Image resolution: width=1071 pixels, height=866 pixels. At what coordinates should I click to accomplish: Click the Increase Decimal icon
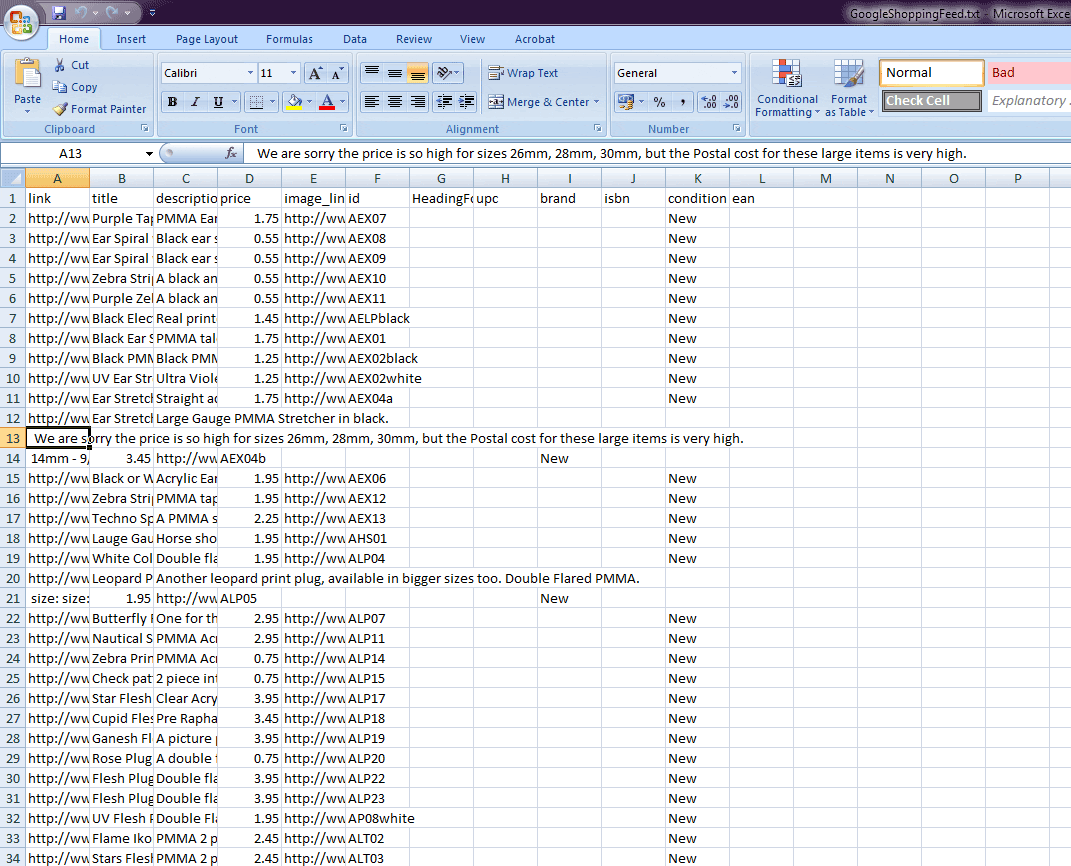[709, 102]
